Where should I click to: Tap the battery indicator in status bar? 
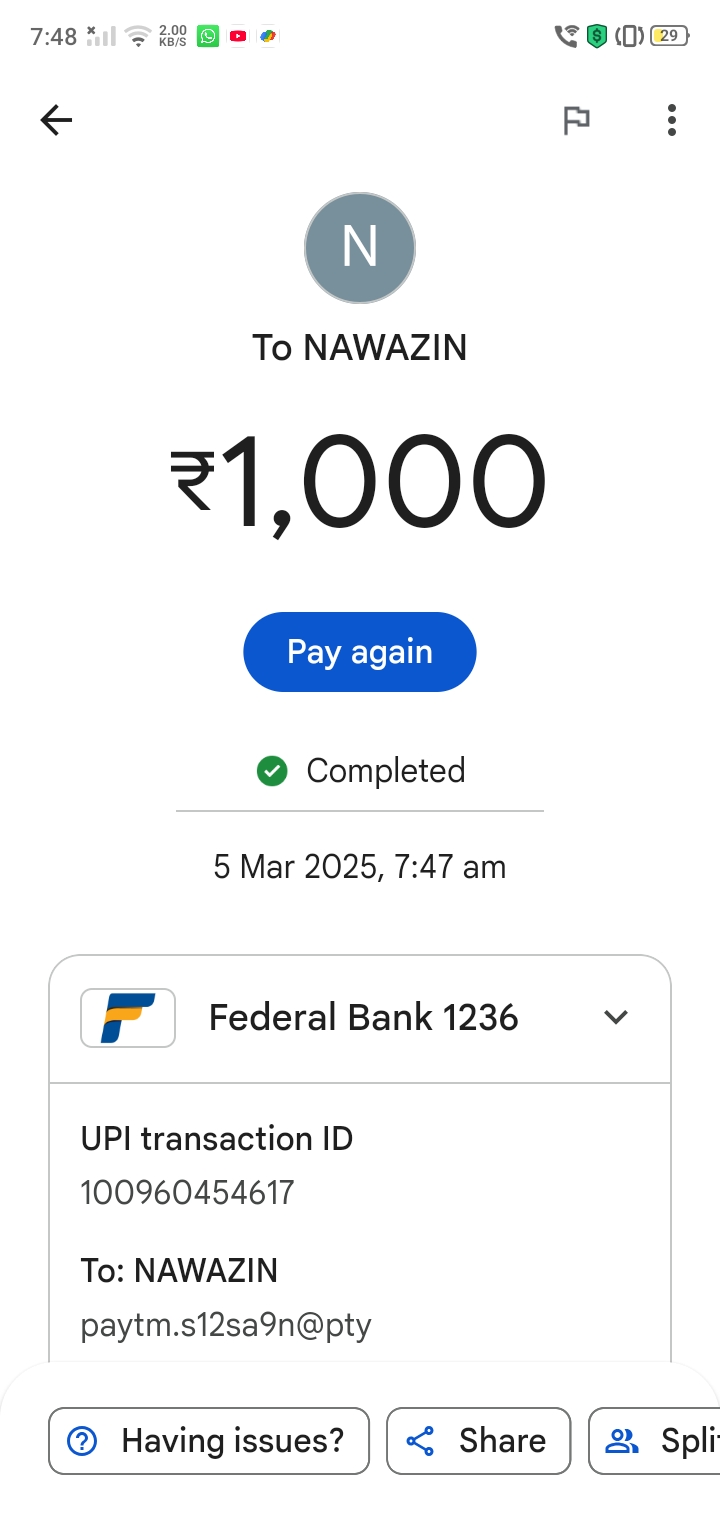(x=669, y=37)
